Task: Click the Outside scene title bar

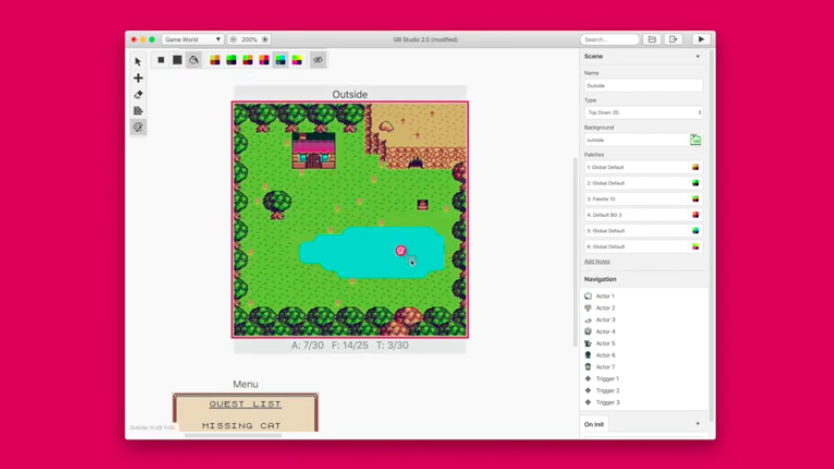Action: pos(350,94)
